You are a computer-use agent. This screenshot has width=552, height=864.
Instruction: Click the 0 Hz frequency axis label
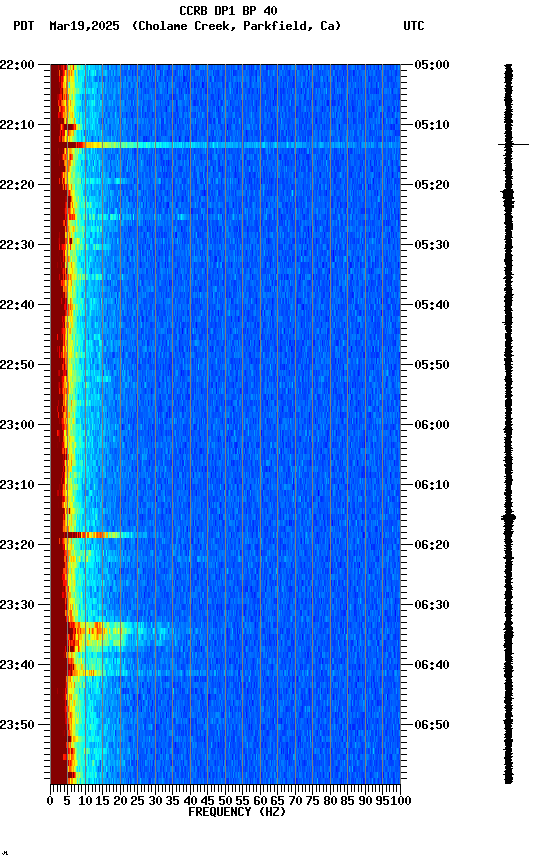50,801
